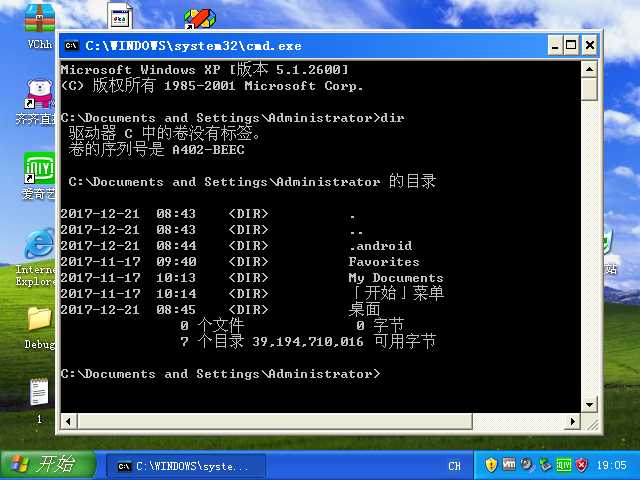Select the document icon at top of desktop
This screenshot has height=480, width=640.
pyautogui.click(x=120, y=16)
